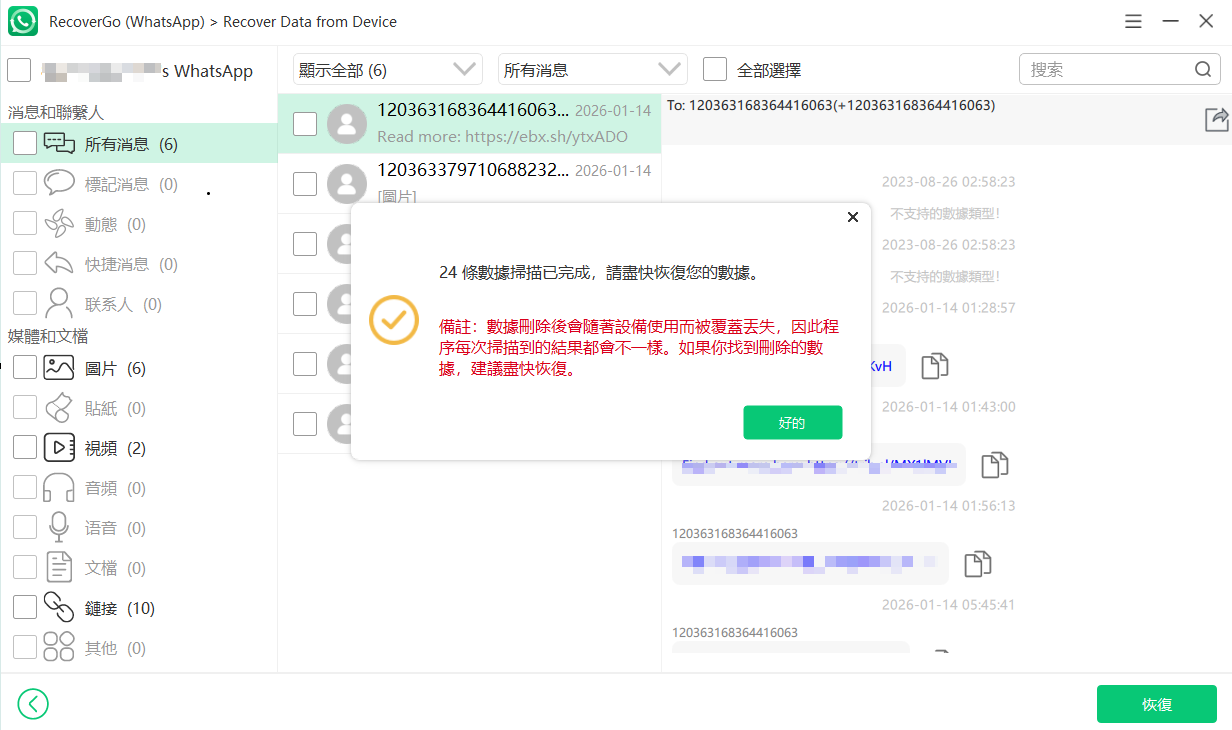The image size is (1232, 730).
Task: Expand the 所有消息 message type dropdown
Action: click(x=592, y=69)
